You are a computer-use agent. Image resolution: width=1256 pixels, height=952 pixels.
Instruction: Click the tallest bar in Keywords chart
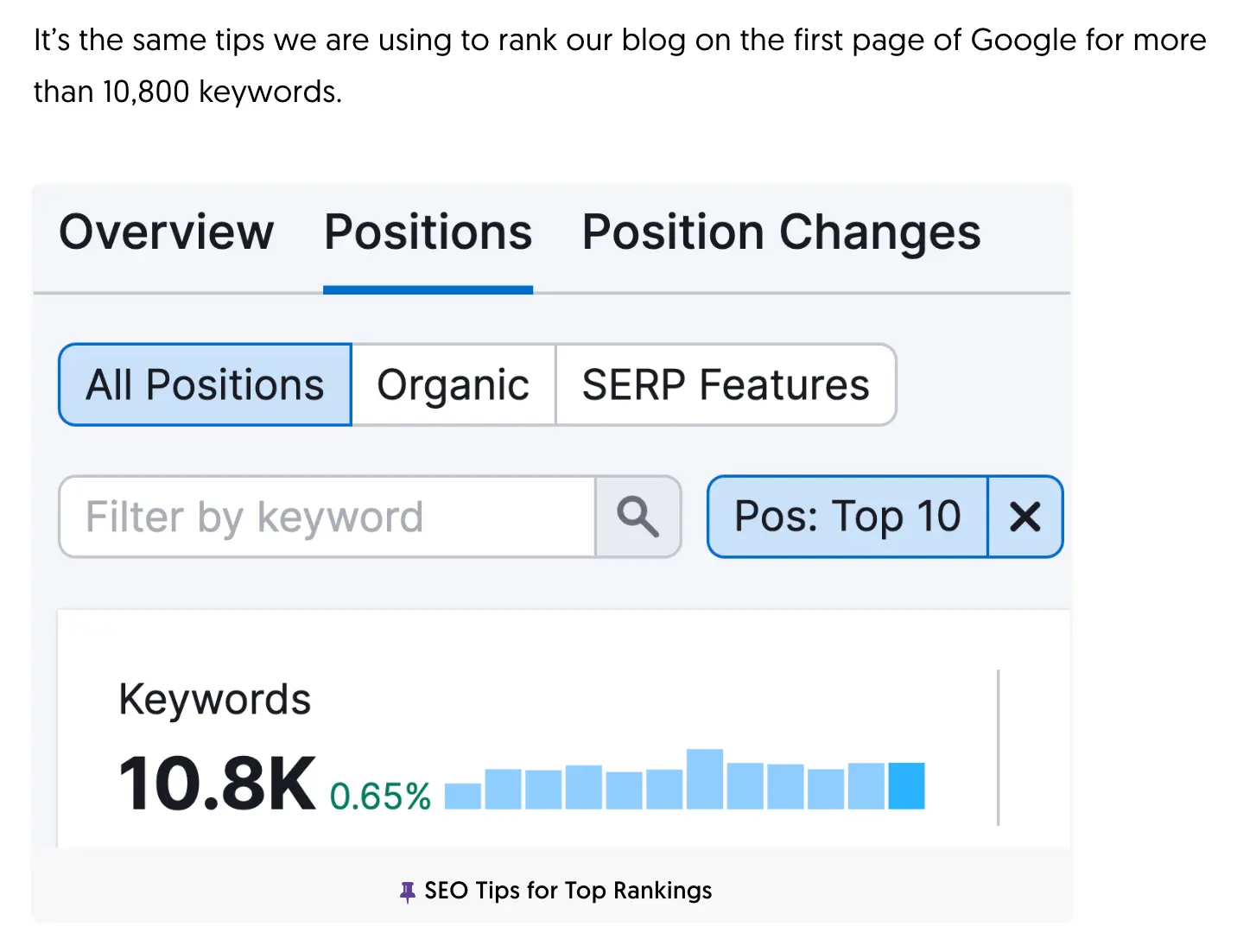[704, 779]
